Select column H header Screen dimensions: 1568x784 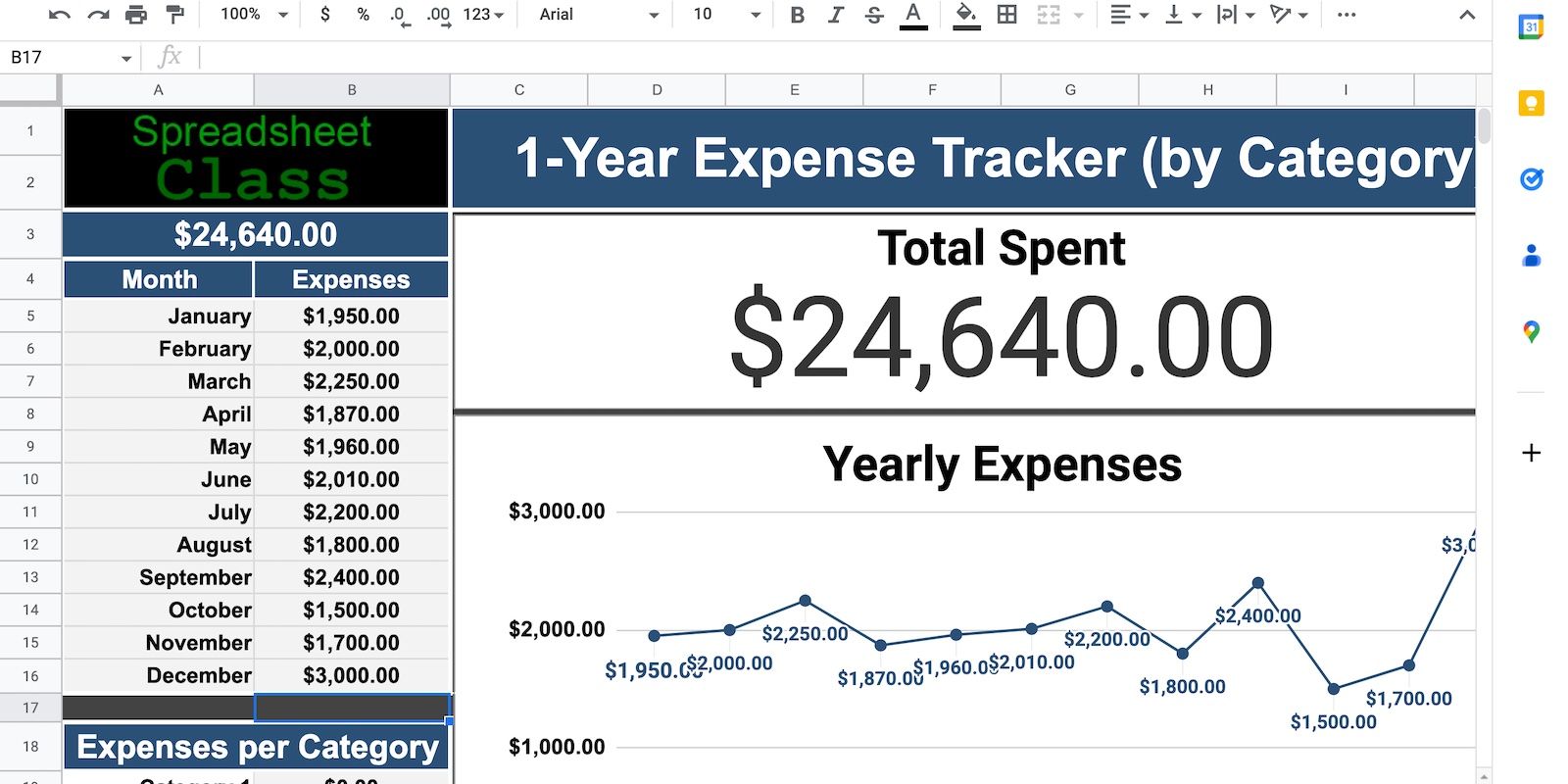coord(1207,90)
